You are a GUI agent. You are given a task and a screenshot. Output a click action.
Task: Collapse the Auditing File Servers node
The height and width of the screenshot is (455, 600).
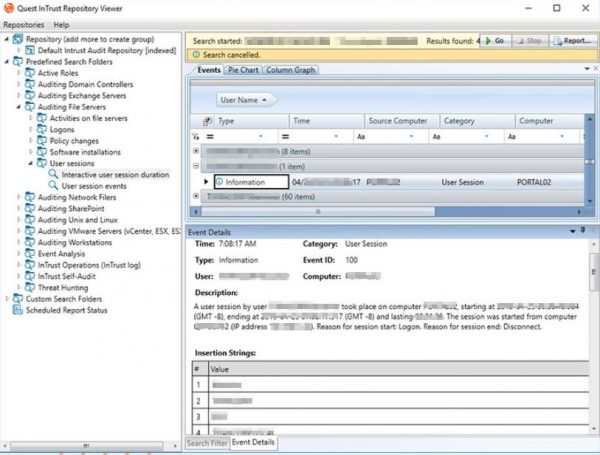19,107
